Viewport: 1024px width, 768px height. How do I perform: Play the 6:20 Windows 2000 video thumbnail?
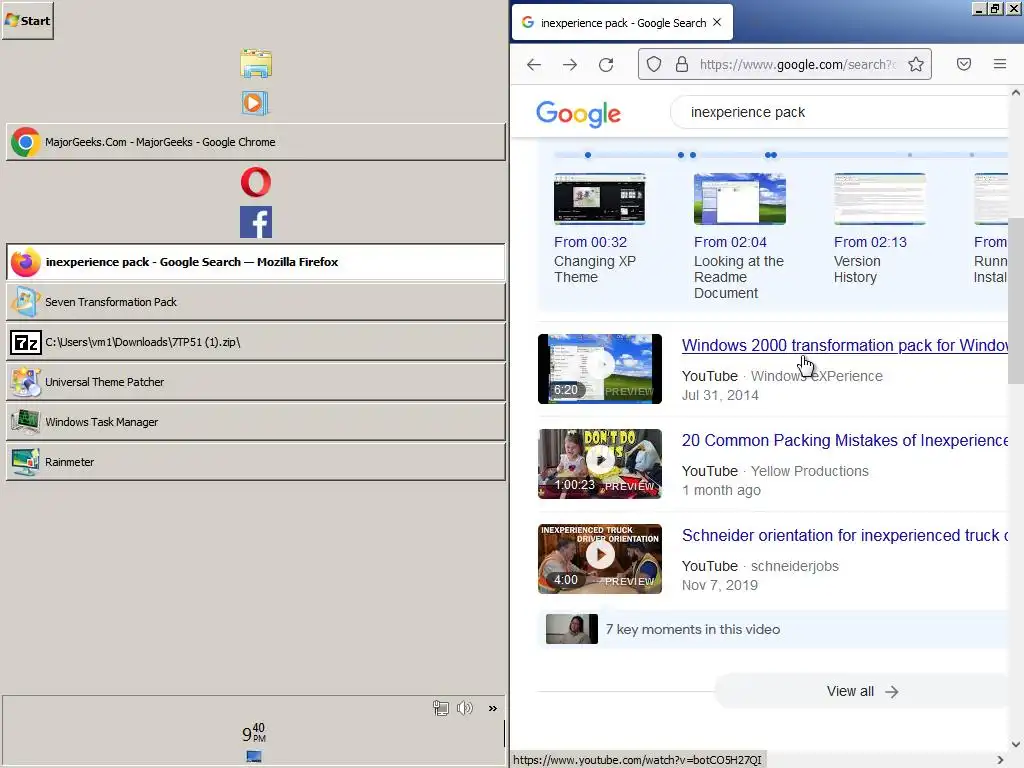600,368
